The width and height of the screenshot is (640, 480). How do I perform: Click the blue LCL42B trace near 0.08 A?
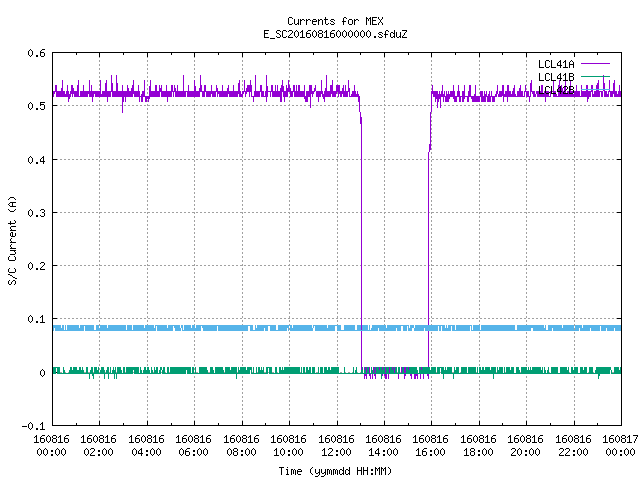pos(337,328)
